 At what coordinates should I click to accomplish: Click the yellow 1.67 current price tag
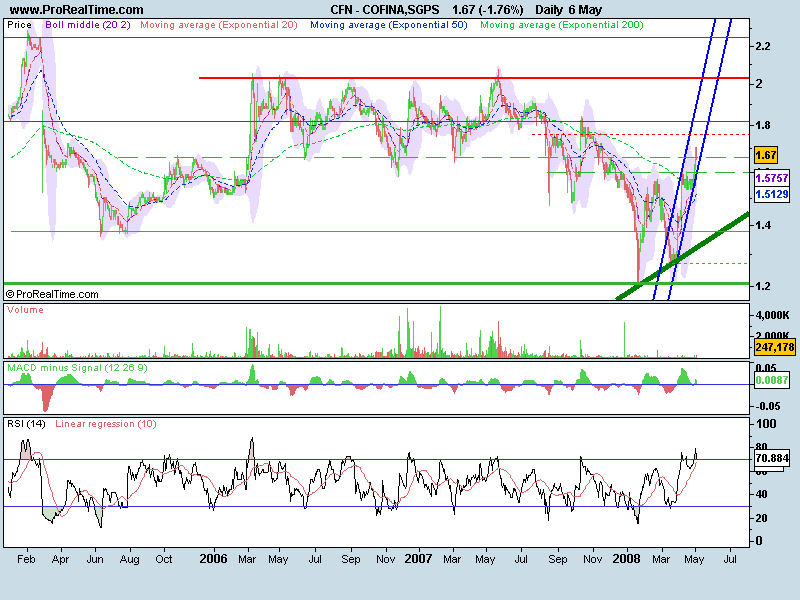[765, 155]
